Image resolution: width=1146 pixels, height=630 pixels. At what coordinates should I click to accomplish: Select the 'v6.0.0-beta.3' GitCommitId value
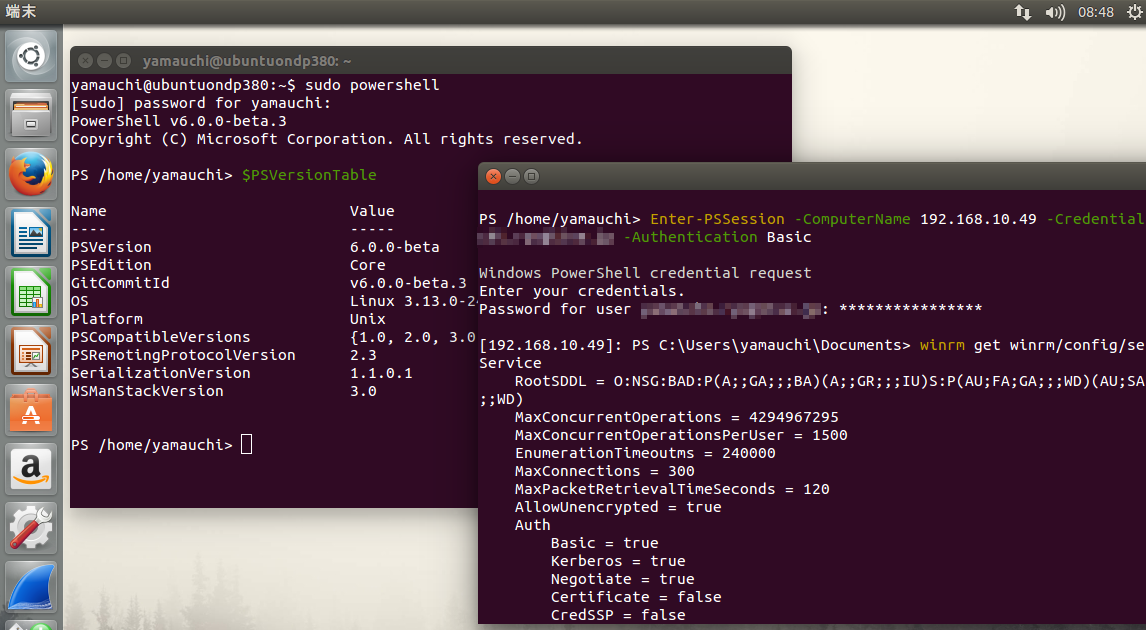(408, 283)
